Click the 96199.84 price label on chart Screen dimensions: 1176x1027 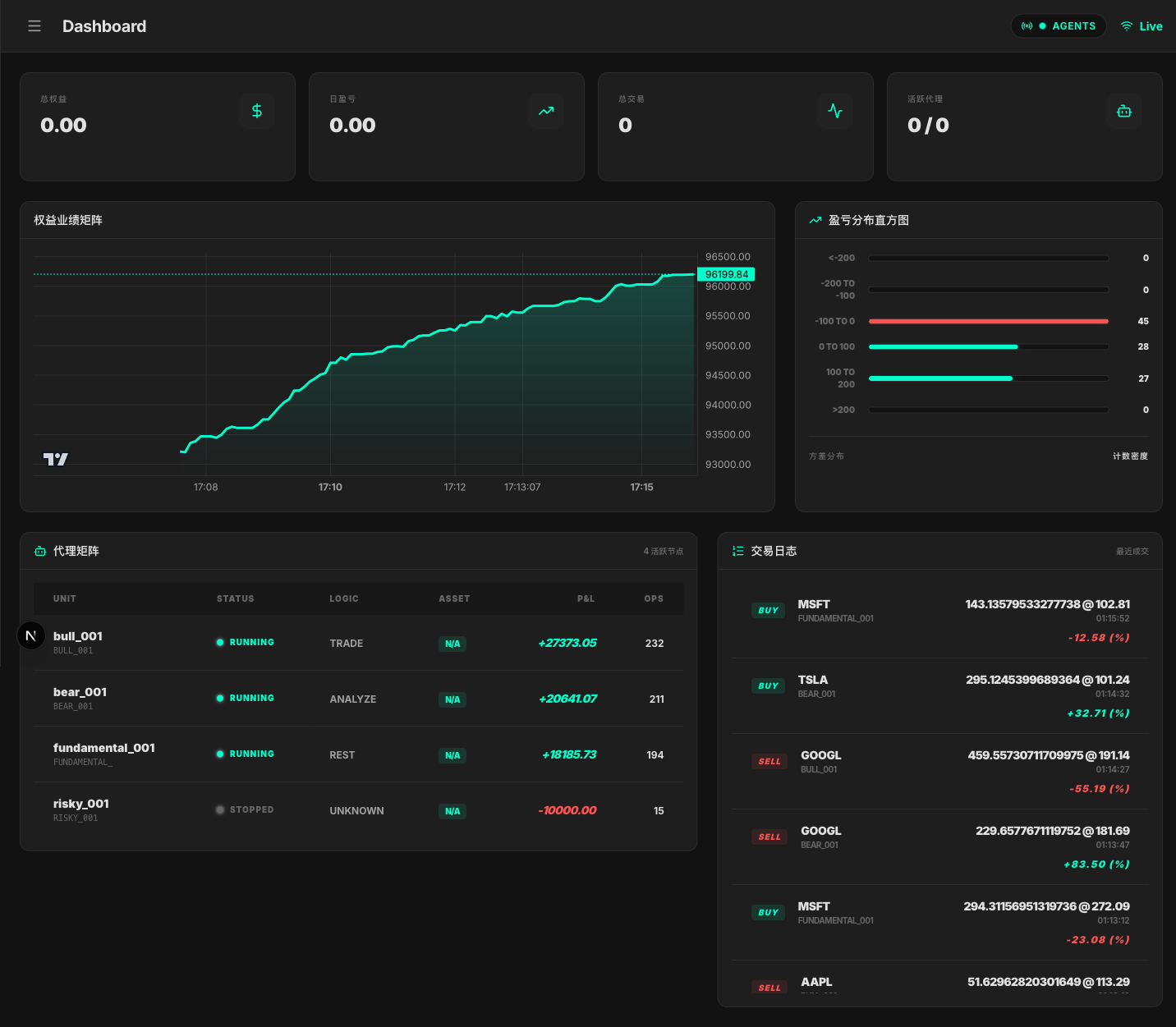(726, 274)
